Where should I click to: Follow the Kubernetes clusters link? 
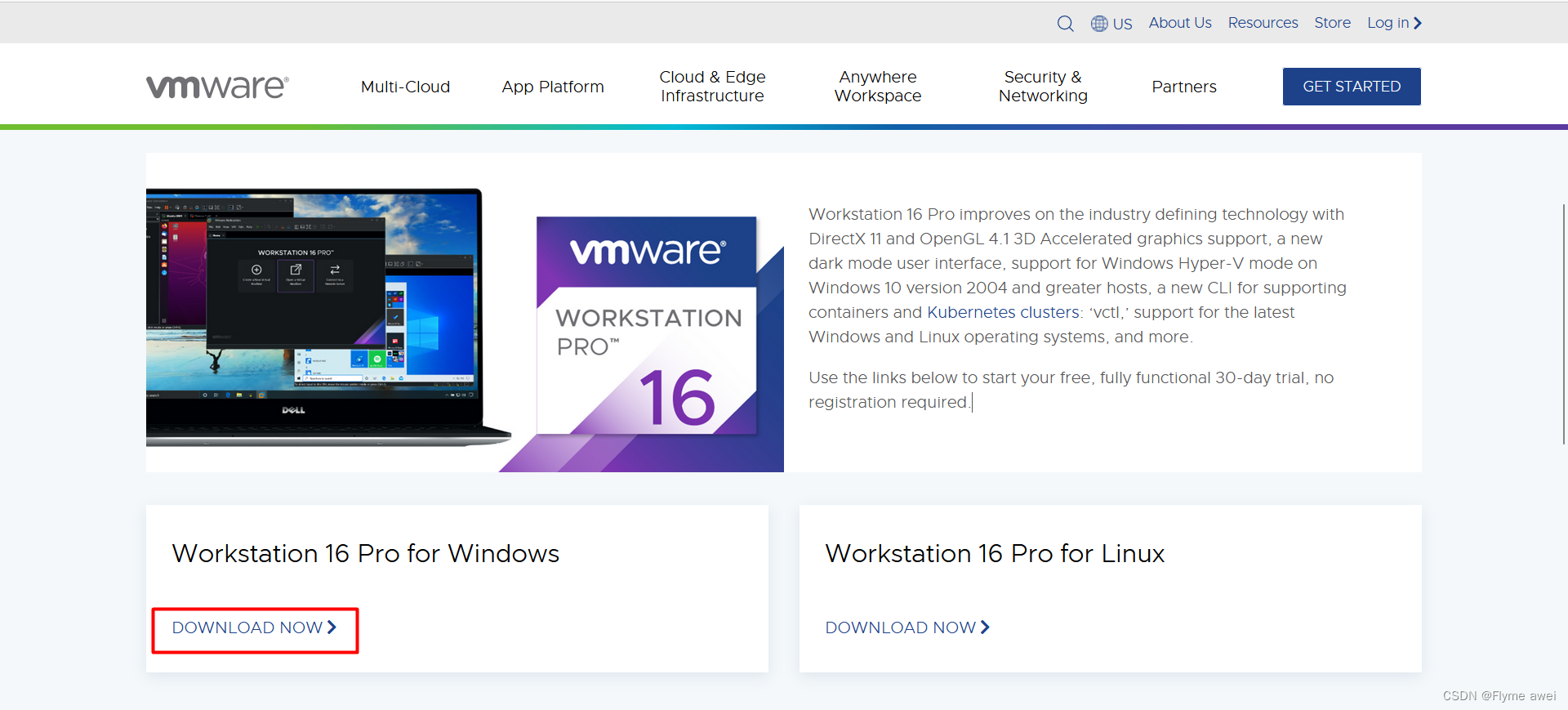coord(1003,312)
